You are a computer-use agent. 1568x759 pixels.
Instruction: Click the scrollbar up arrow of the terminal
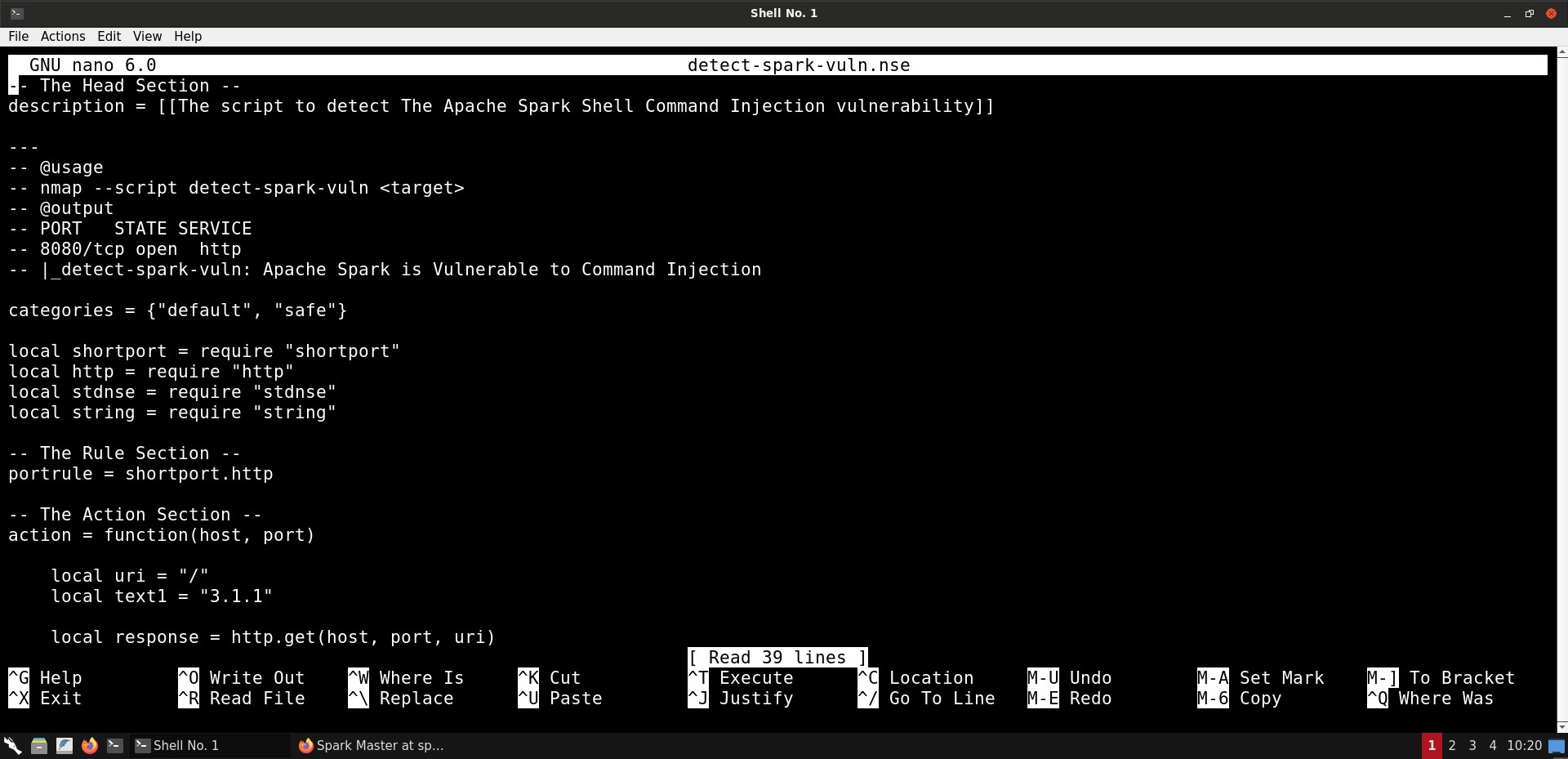point(1561,52)
